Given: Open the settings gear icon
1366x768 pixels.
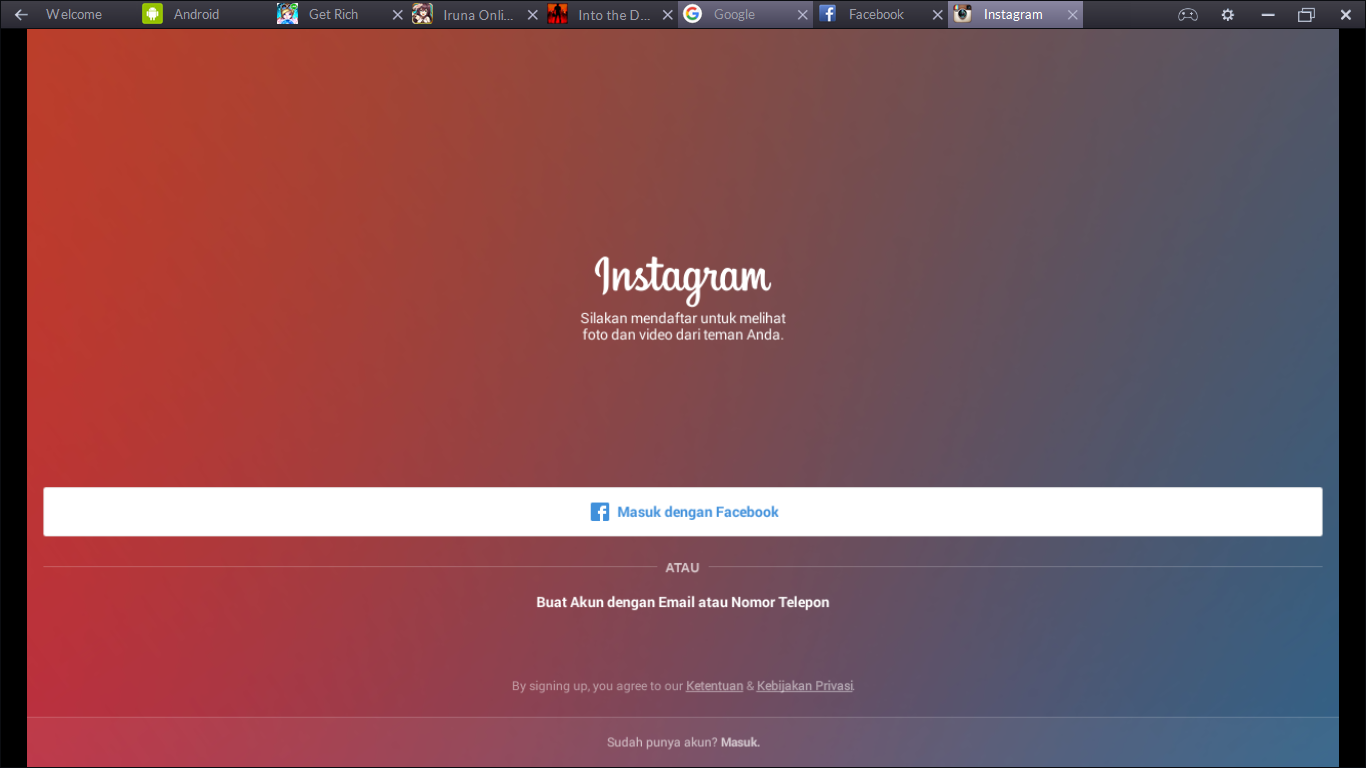Looking at the screenshot, I should (1228, 15).
